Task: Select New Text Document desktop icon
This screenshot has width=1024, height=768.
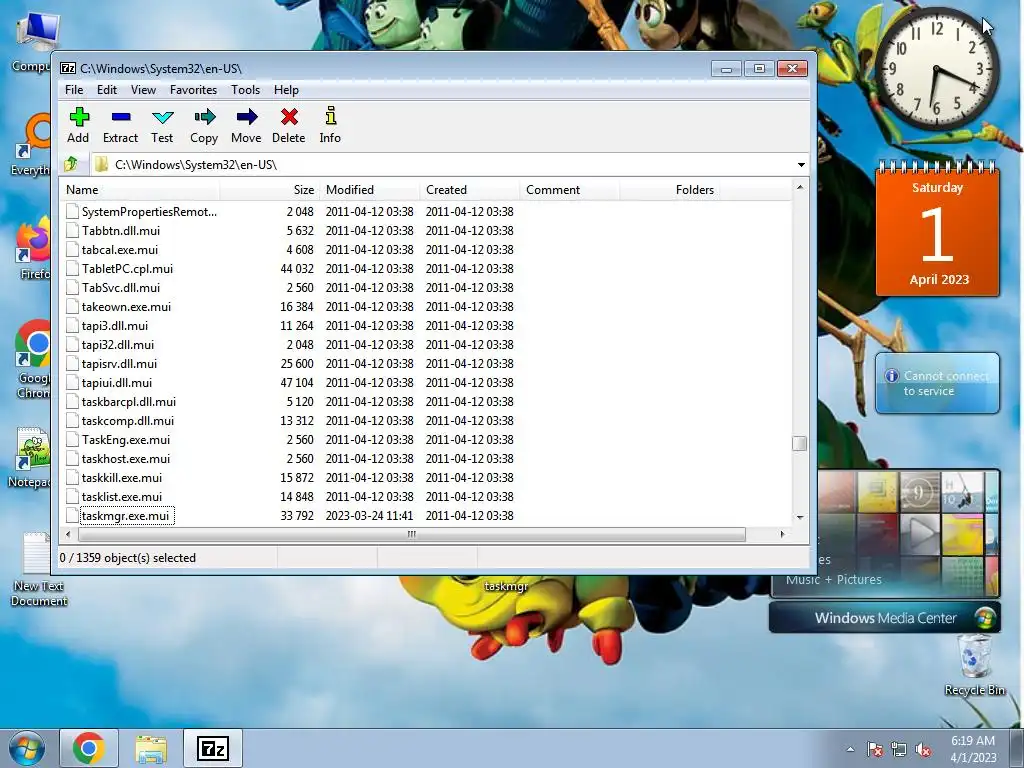Action: pos(38,569)
